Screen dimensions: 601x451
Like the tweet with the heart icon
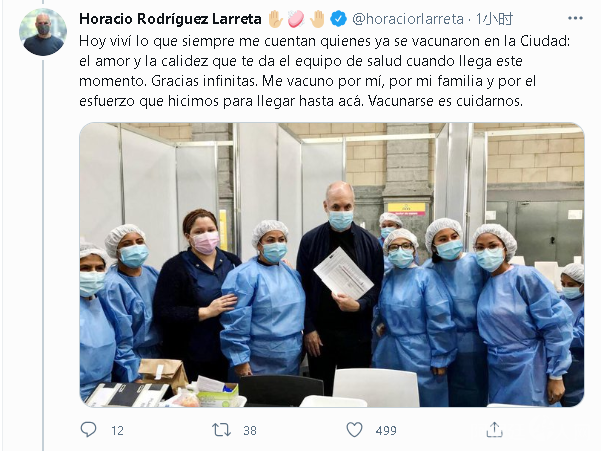coord(354,430)
